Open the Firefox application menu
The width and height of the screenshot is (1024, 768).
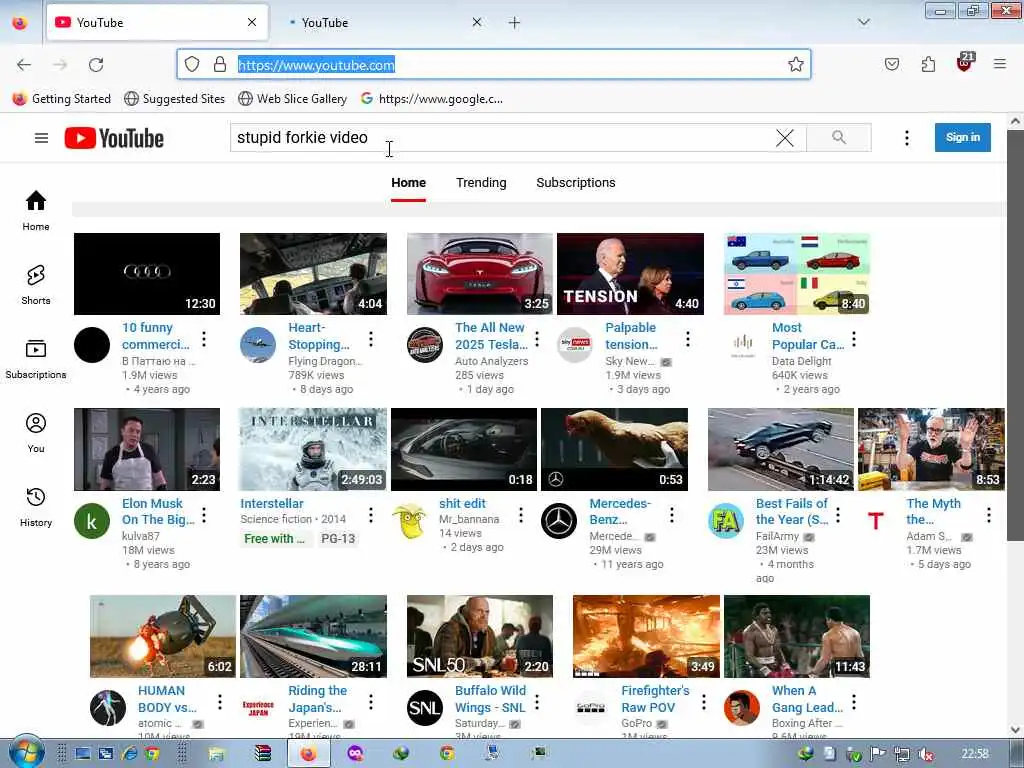(x=999, y=64)
